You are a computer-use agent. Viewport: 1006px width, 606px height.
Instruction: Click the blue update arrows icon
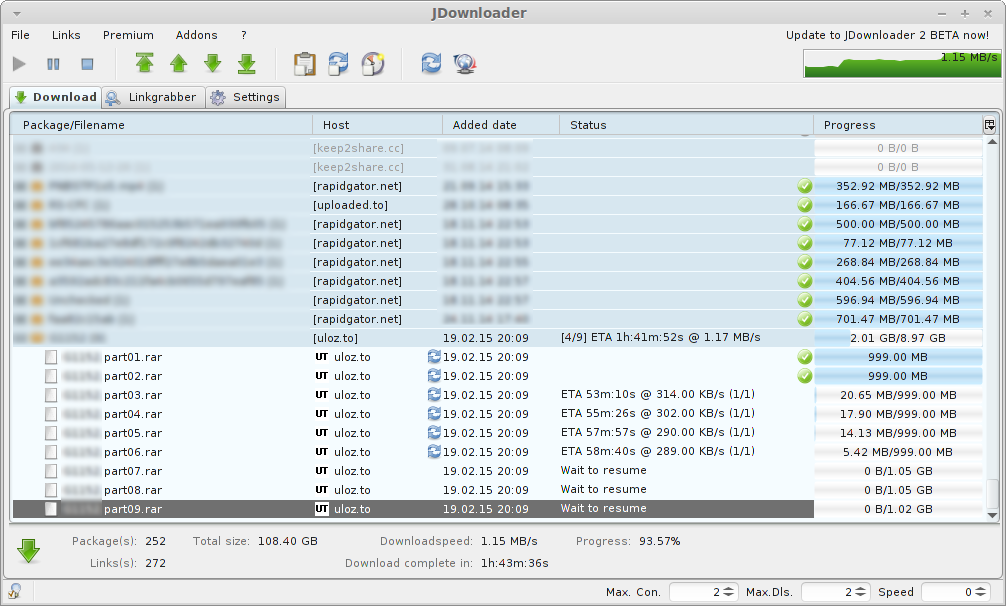431,63
